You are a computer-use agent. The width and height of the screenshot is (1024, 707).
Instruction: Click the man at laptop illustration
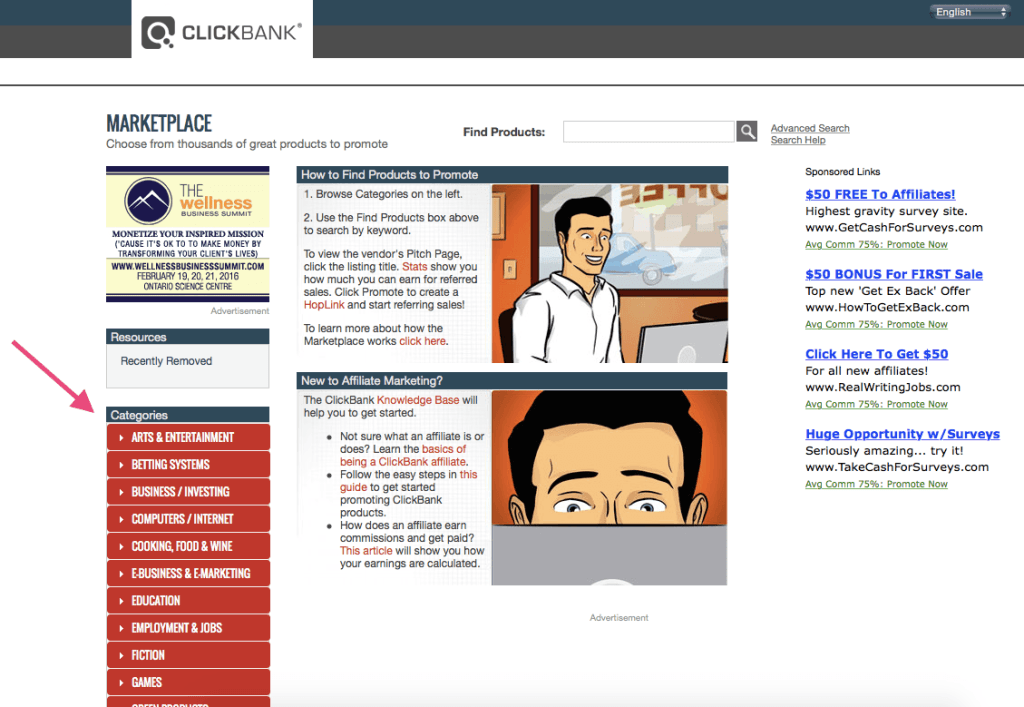(x=610, y=274)
